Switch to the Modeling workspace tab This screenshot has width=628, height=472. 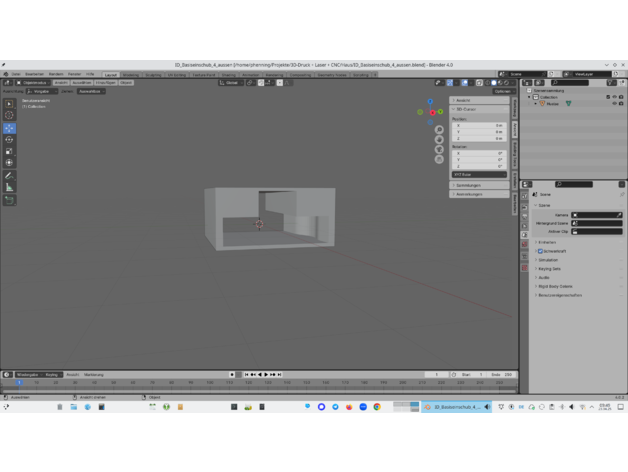pyautogui.click(x=131, y=74)
